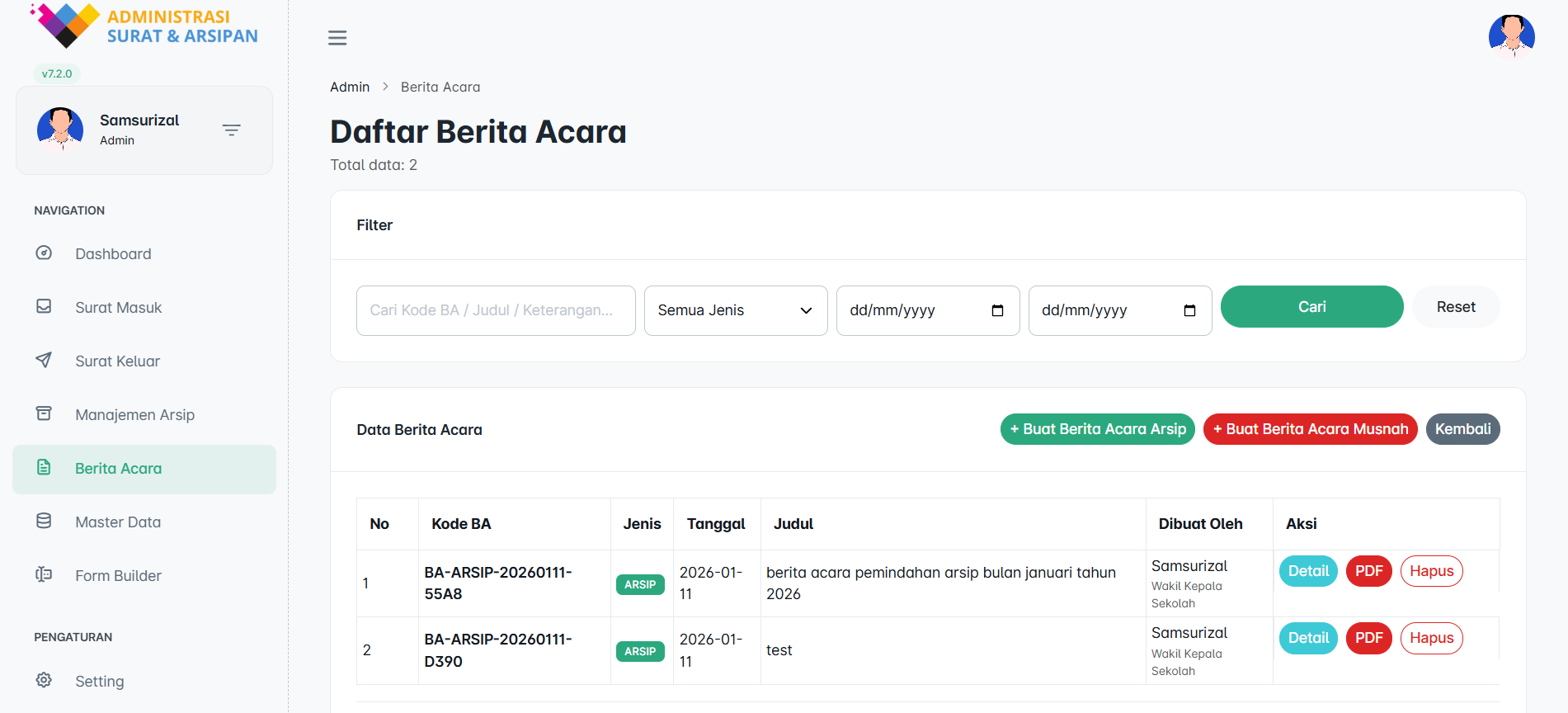Open the Berita Acara menu item
This screenshot has width=1568, height=713.
pos(118,469)
